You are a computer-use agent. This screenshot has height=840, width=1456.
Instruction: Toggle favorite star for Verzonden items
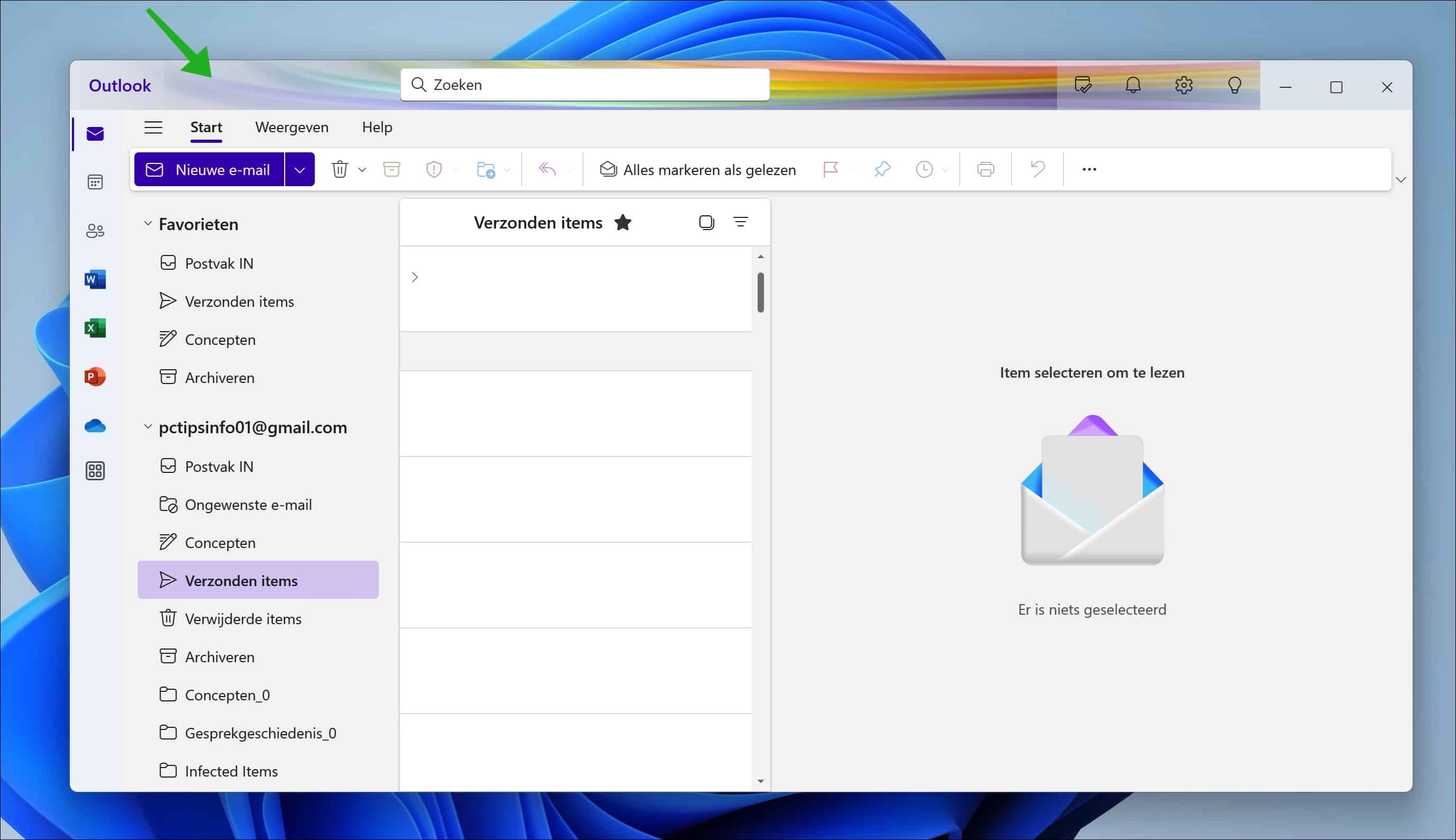pos(623,222)
